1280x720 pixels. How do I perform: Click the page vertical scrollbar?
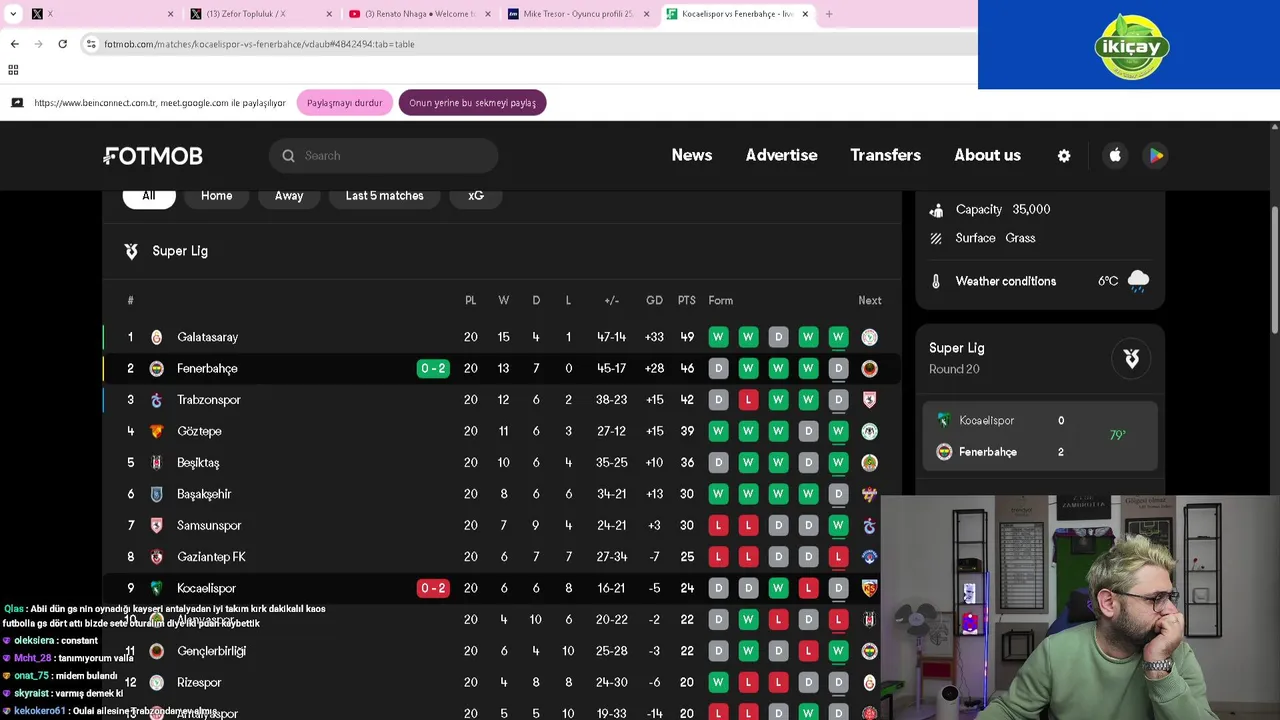click(1274, 270)
